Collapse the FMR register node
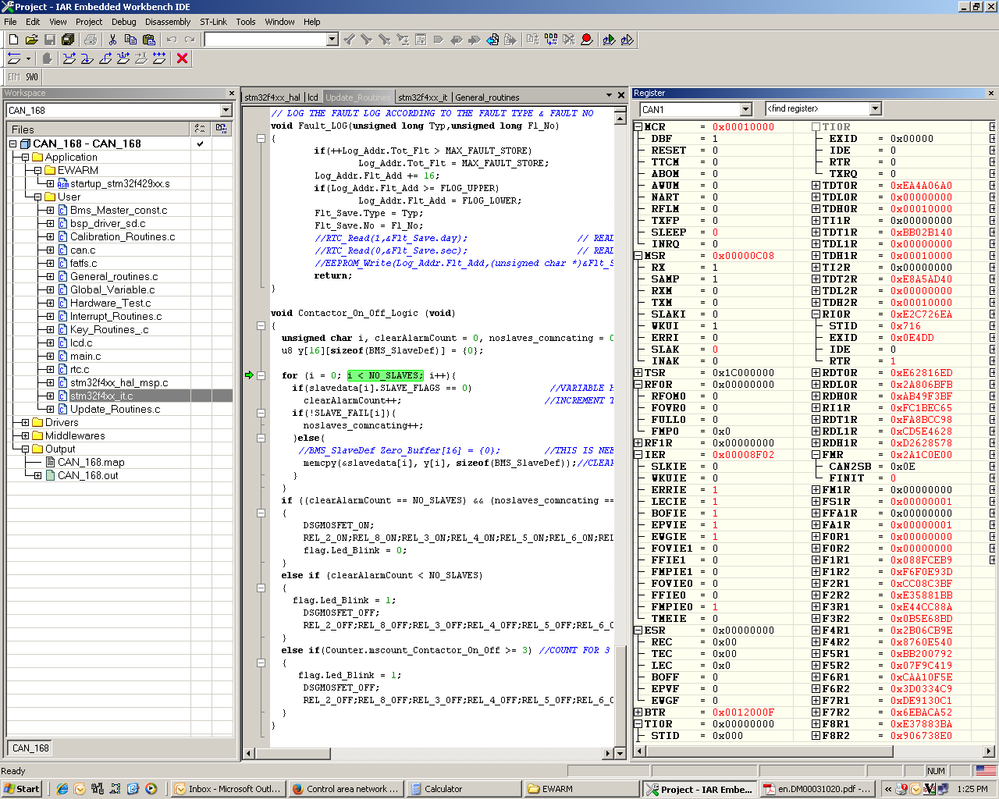999x799 pixels. 816,455
